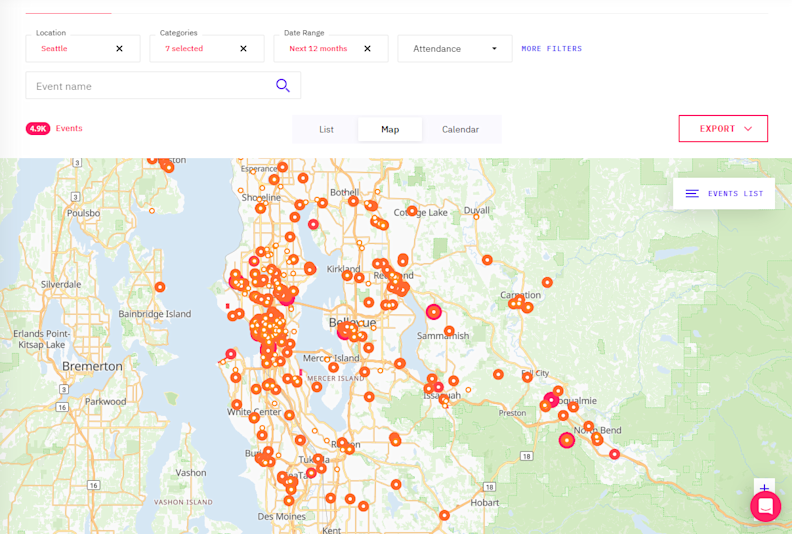Viewport: 792px width, 534px height.
Task: Expand the Attendance dropdown
Action: (x=455, y=48)
